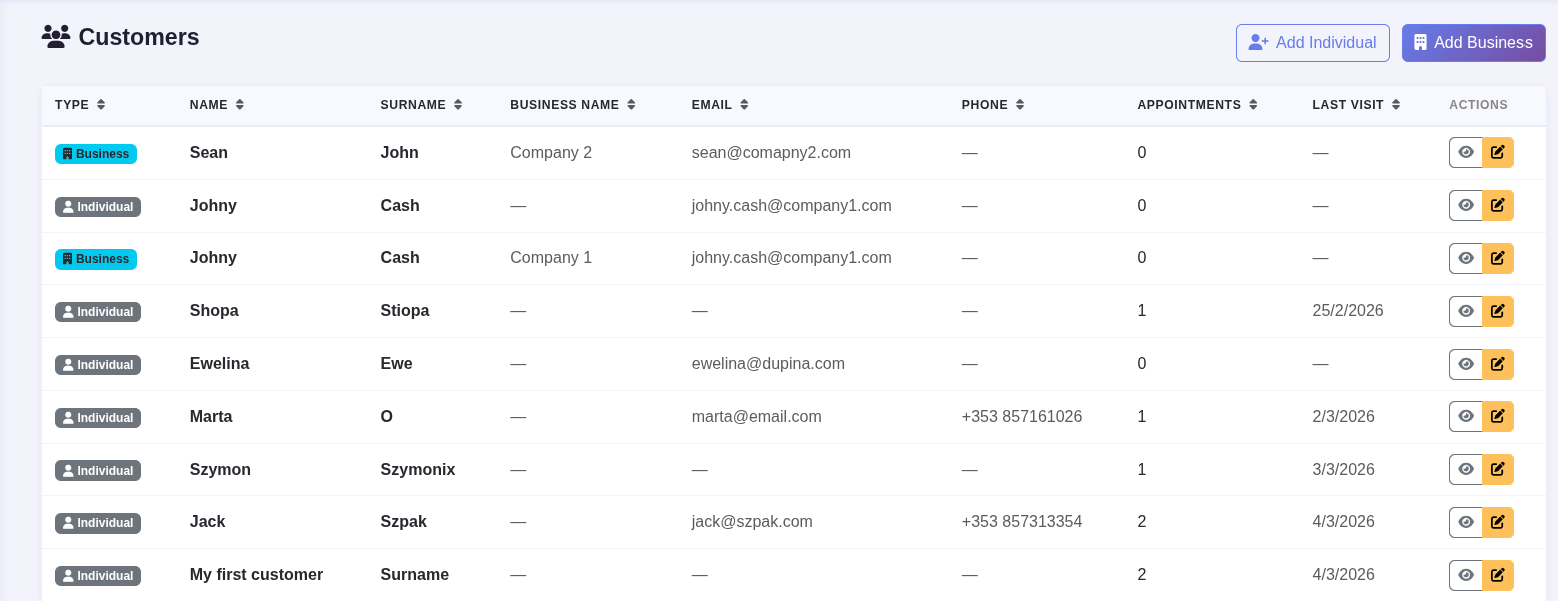Click the edit icon for My first customer
The height and width of the screenshot is (601, 1558).
coord(1497,574)
